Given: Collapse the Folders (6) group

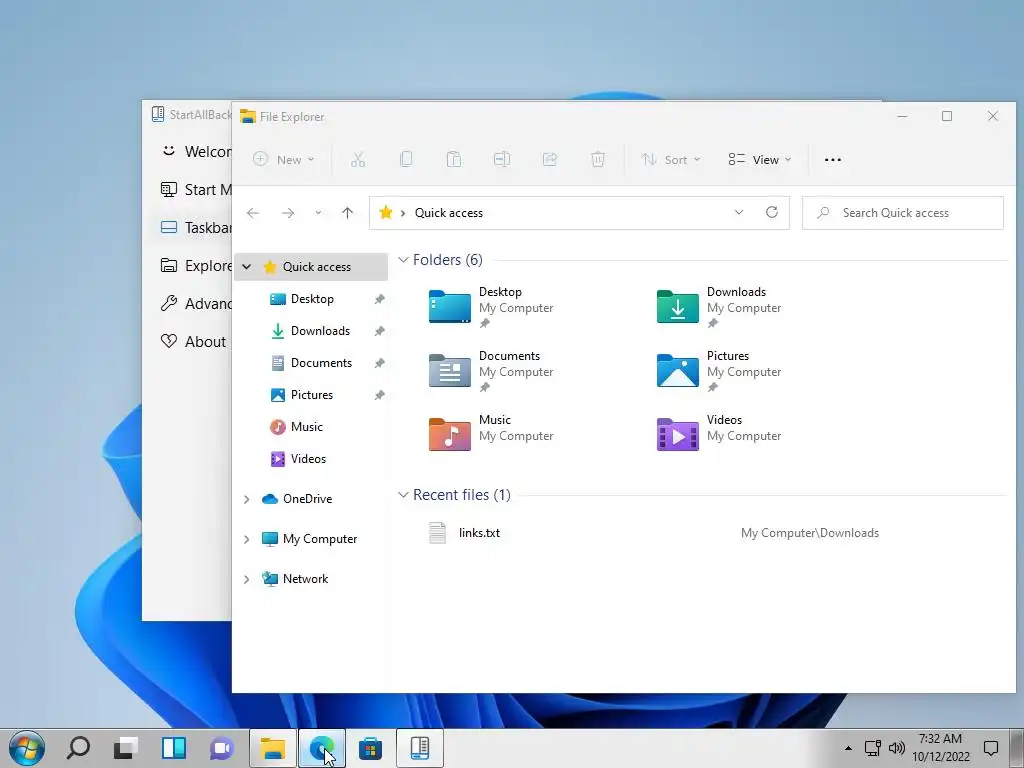Looking at the screenshot, I should pyautogui.click(x=404, y=260).
